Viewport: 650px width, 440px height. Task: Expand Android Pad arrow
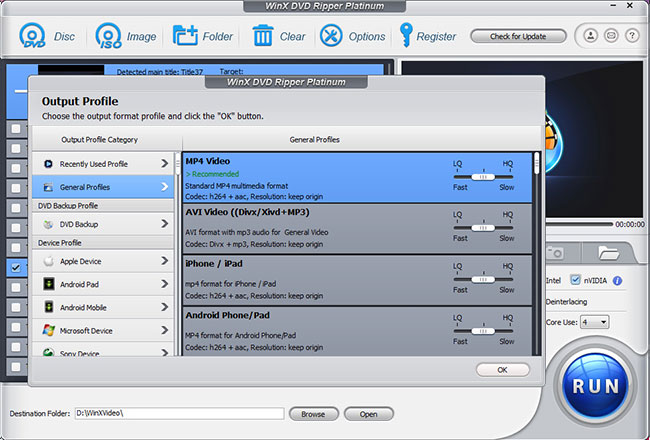pos(165,284)
